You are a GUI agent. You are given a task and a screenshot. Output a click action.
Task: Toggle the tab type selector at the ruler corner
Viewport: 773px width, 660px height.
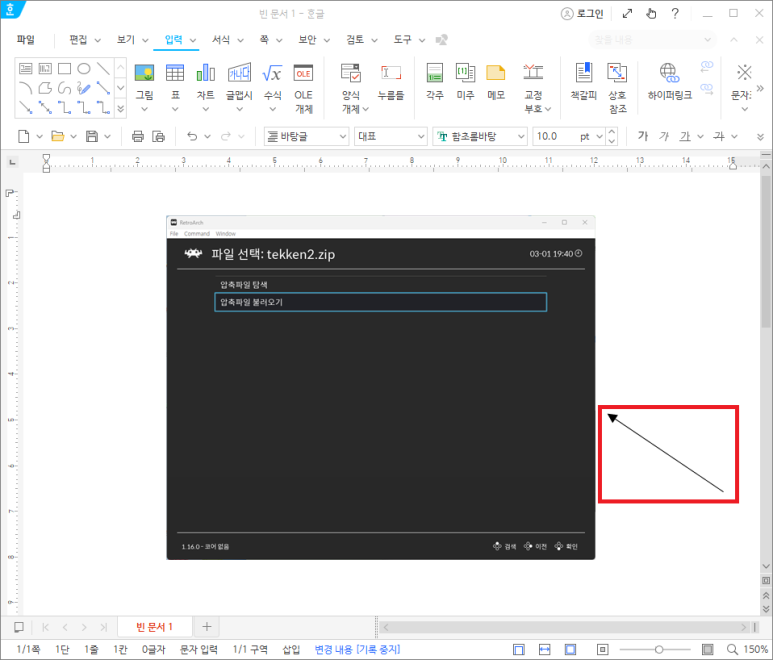tap(12, 162)
